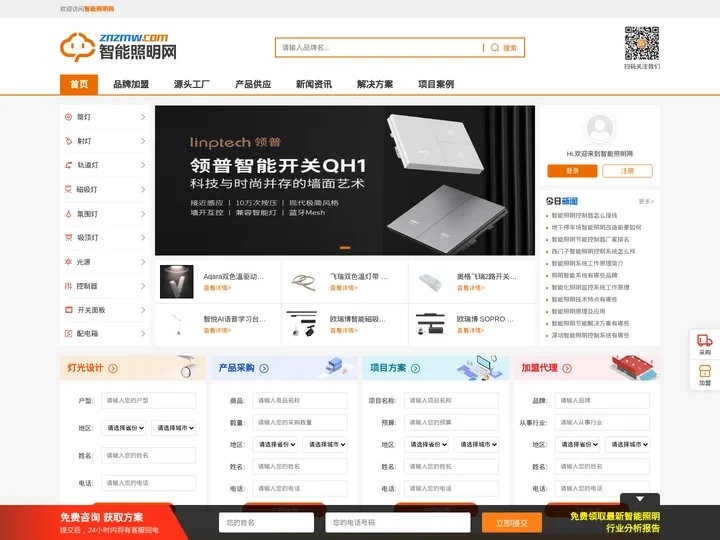Expand the 筒灯 category chevron
This screenshot has width=720, height=540.
point(143,117)
